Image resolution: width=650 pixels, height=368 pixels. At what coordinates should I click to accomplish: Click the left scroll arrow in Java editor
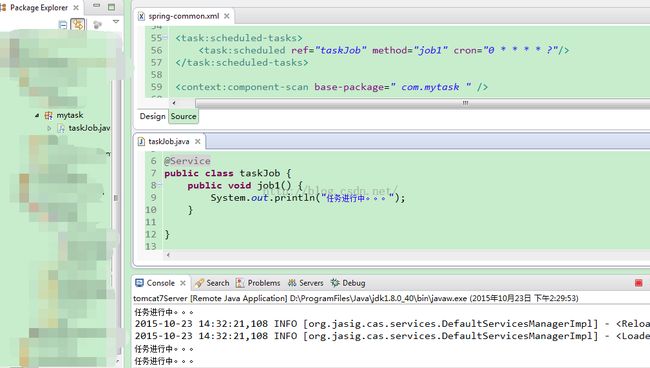pos(168,255)
